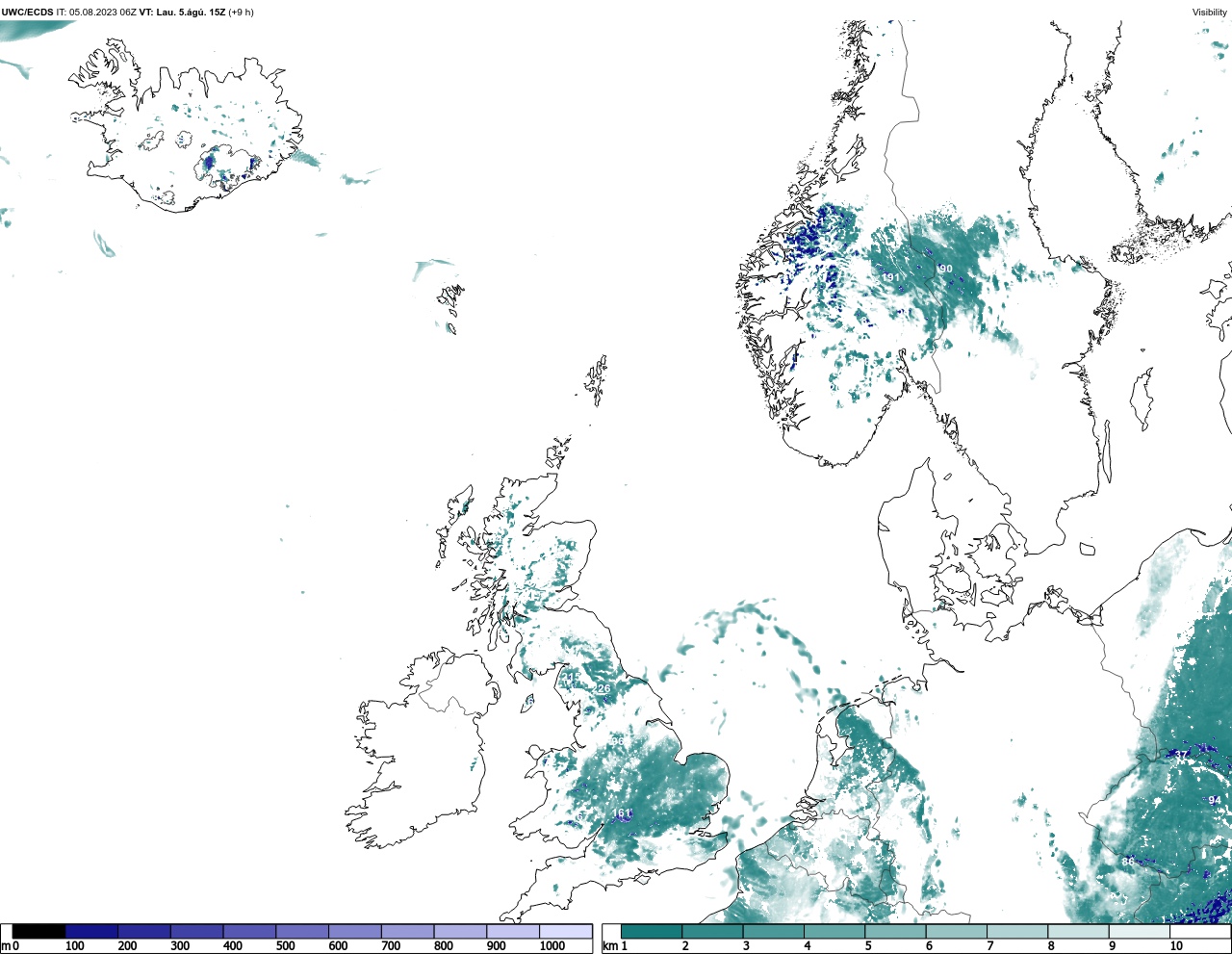Click the 500–600 m legend swatch
1232x954 pixels.
[302, 932]
